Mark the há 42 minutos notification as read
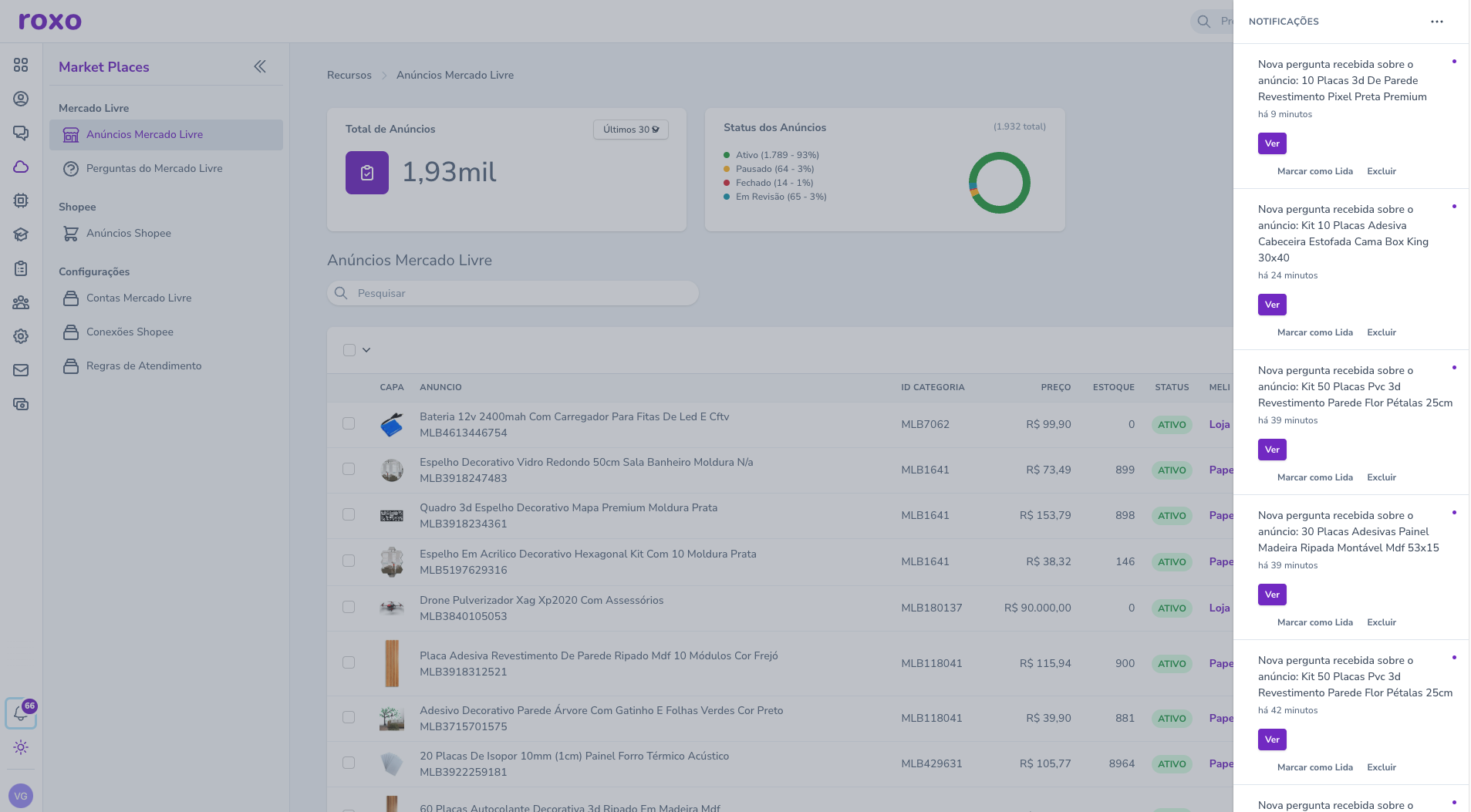 click(x=1314, y=767)
